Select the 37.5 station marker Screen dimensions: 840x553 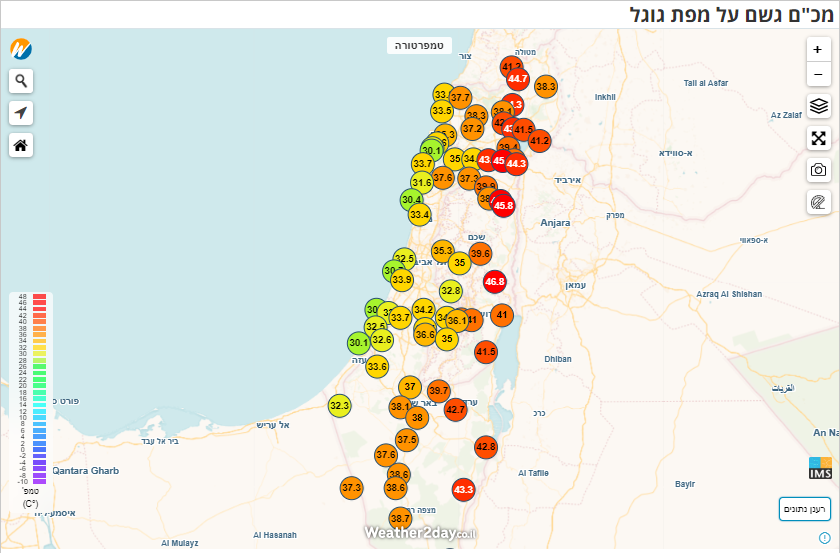(x=407, y=439)
